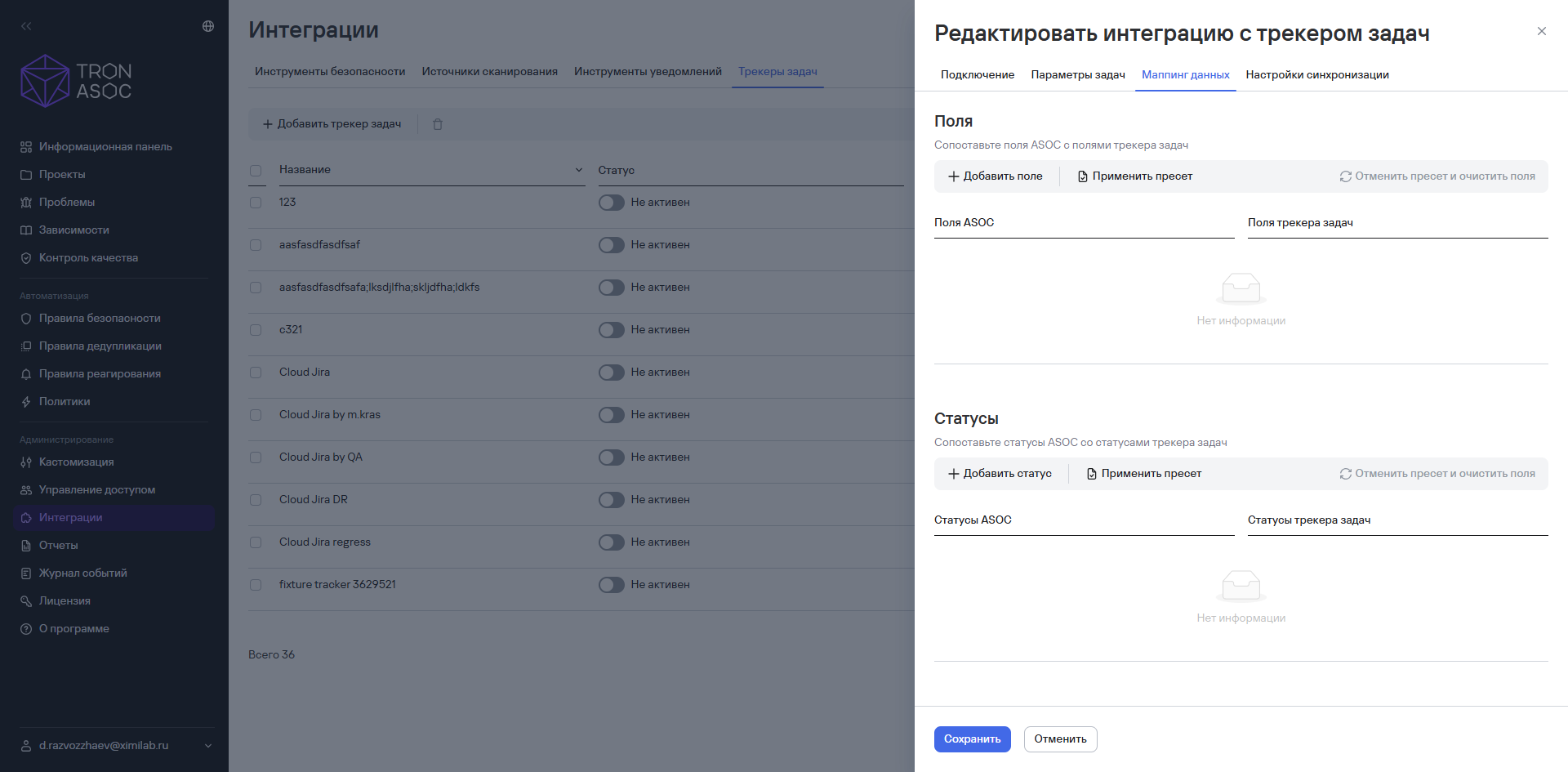Toggle active switch for tracker 123
This screenshot has width=1568, height=772.
pyautogui.click(x=612, y=203)
